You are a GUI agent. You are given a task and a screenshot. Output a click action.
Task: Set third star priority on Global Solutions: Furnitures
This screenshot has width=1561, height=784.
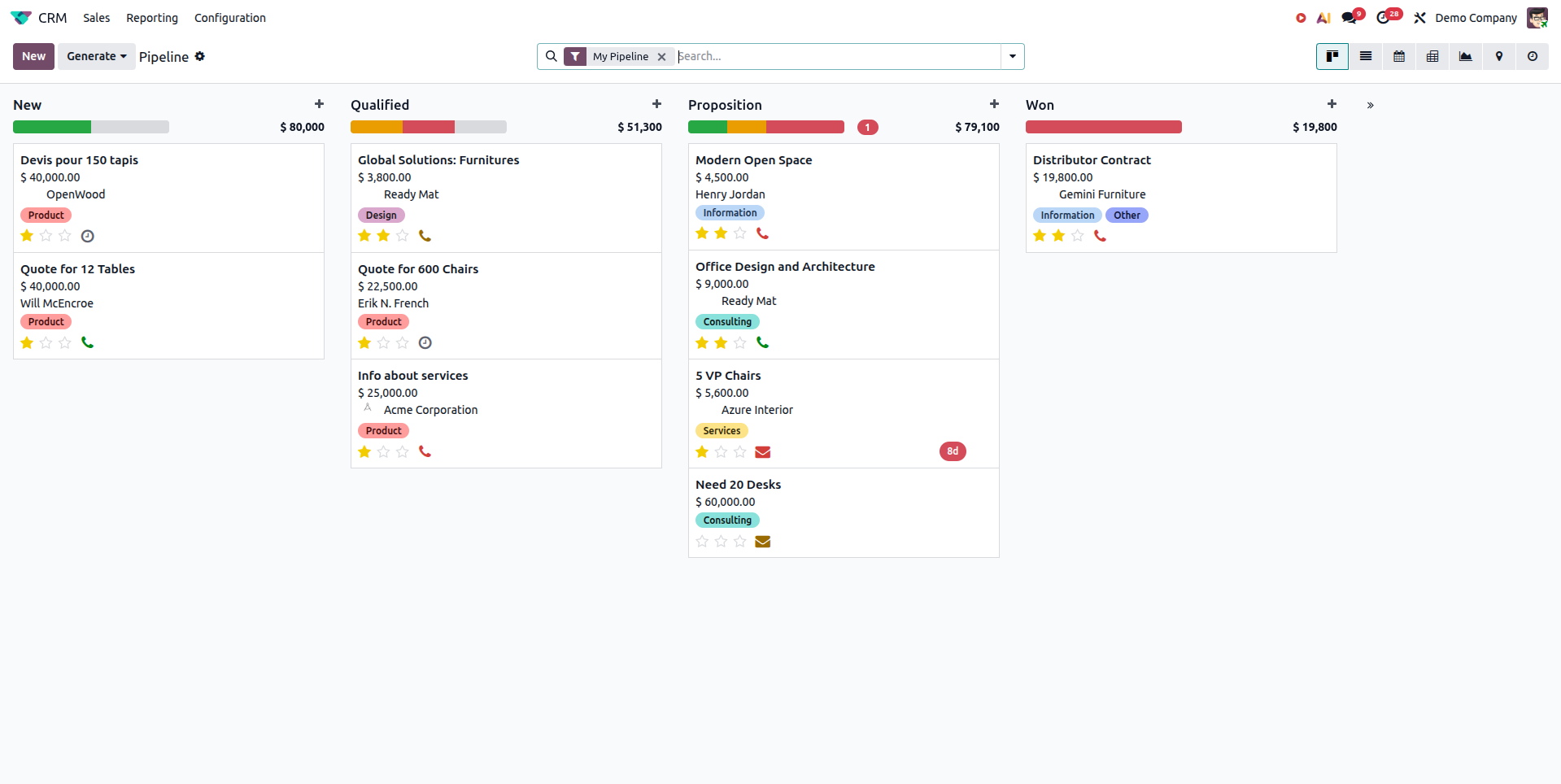[x=403, y=236]
